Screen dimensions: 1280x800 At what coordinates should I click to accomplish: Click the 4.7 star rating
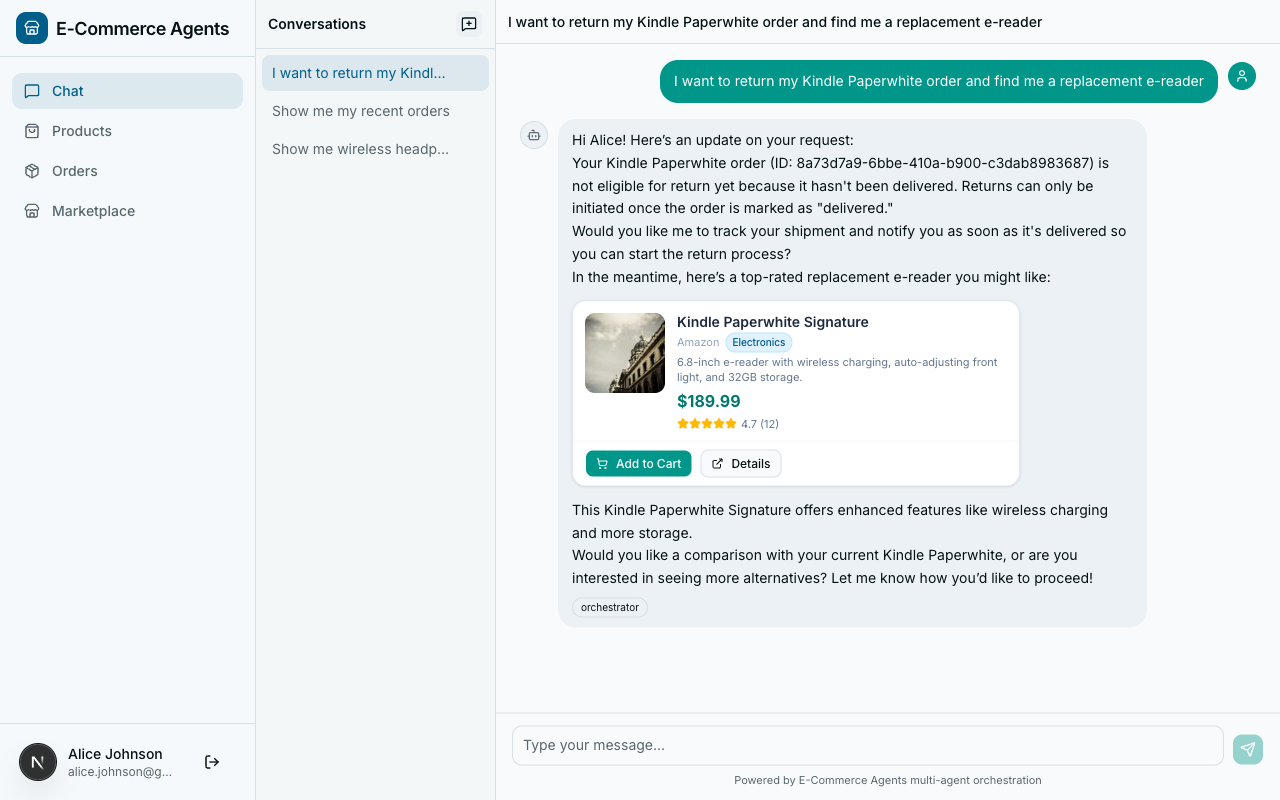728,423
